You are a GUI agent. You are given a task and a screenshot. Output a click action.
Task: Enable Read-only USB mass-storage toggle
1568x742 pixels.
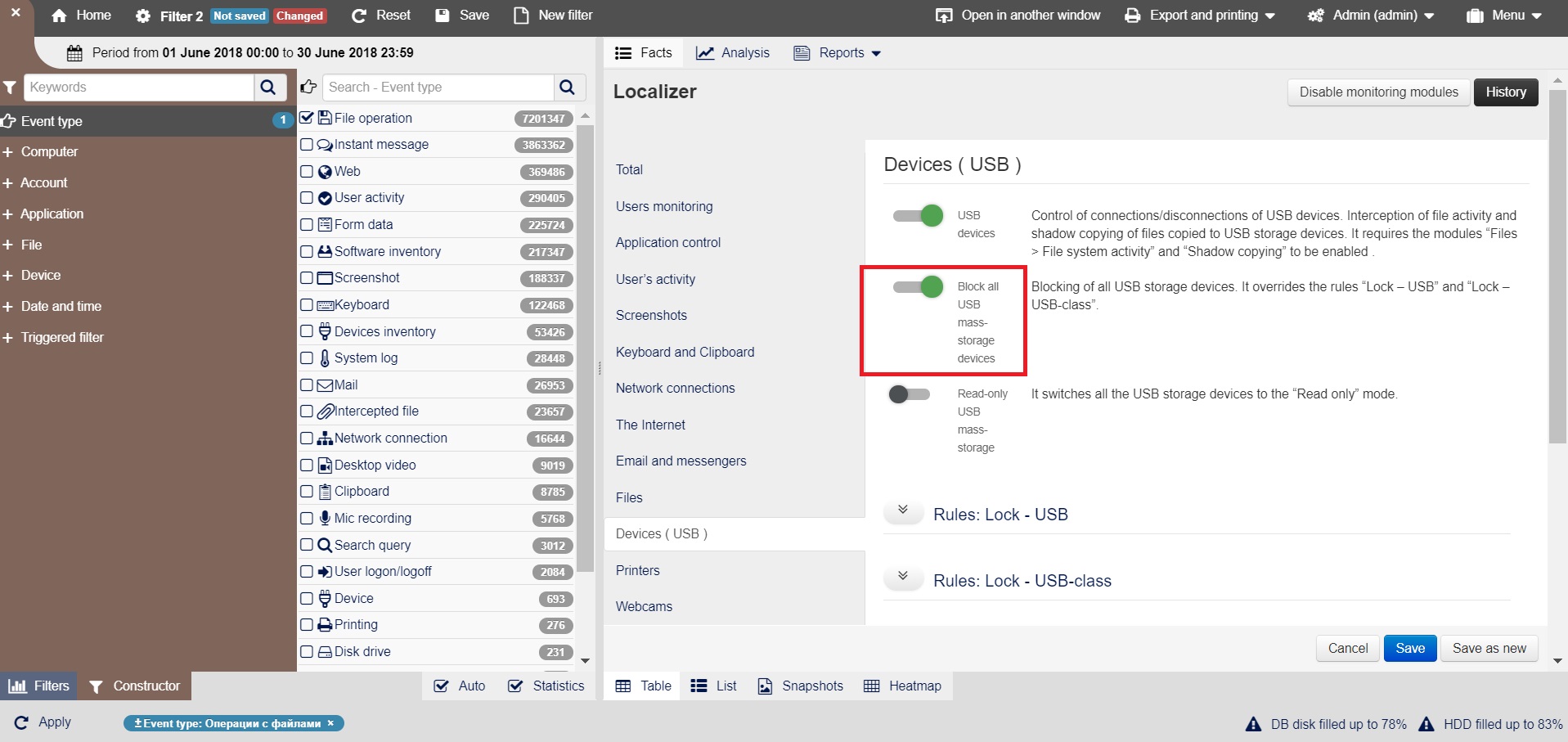(910, 394)
